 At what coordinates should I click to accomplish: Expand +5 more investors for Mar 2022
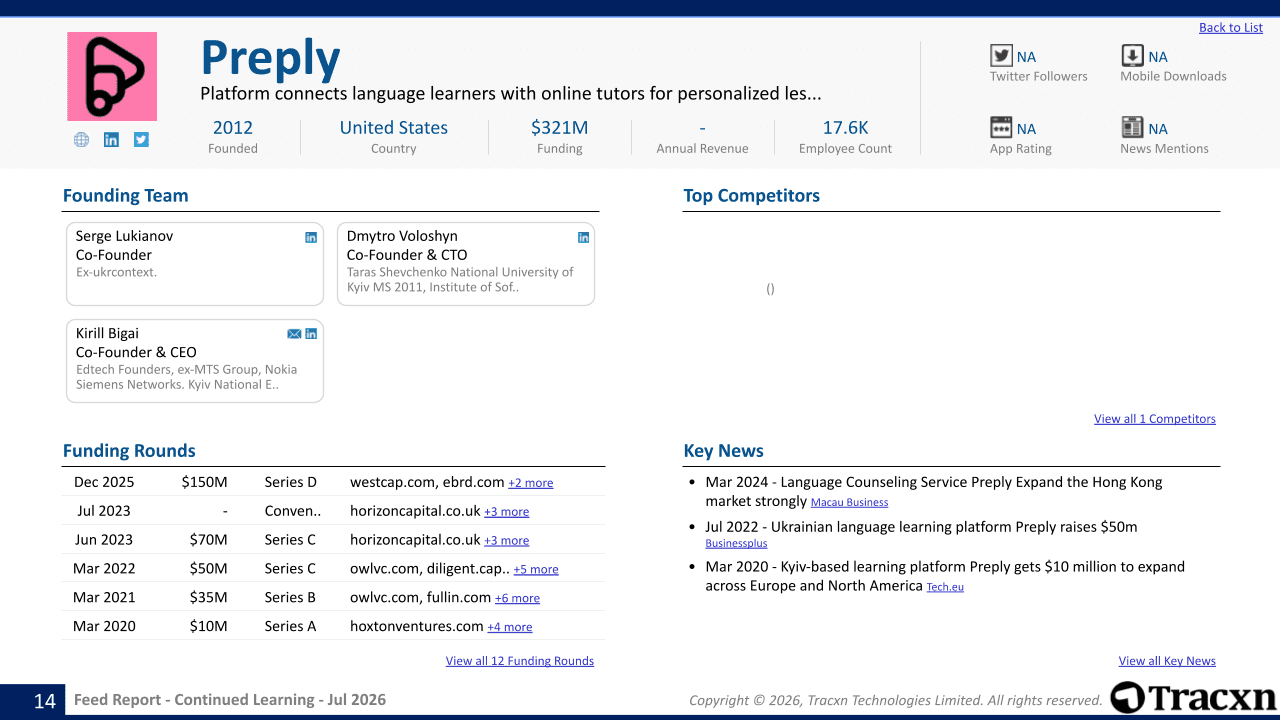[536, 570]
